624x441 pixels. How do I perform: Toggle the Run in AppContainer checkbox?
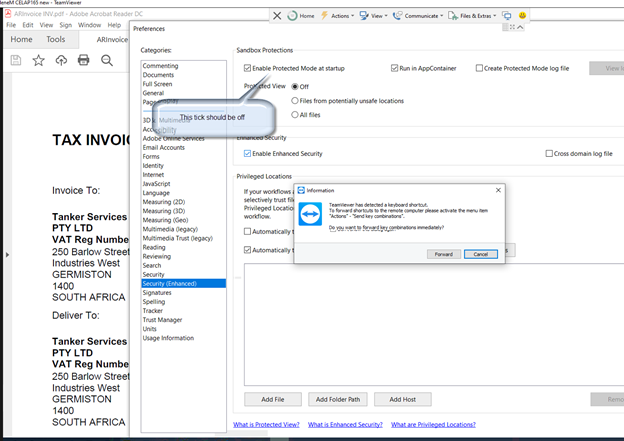point(395,68)
